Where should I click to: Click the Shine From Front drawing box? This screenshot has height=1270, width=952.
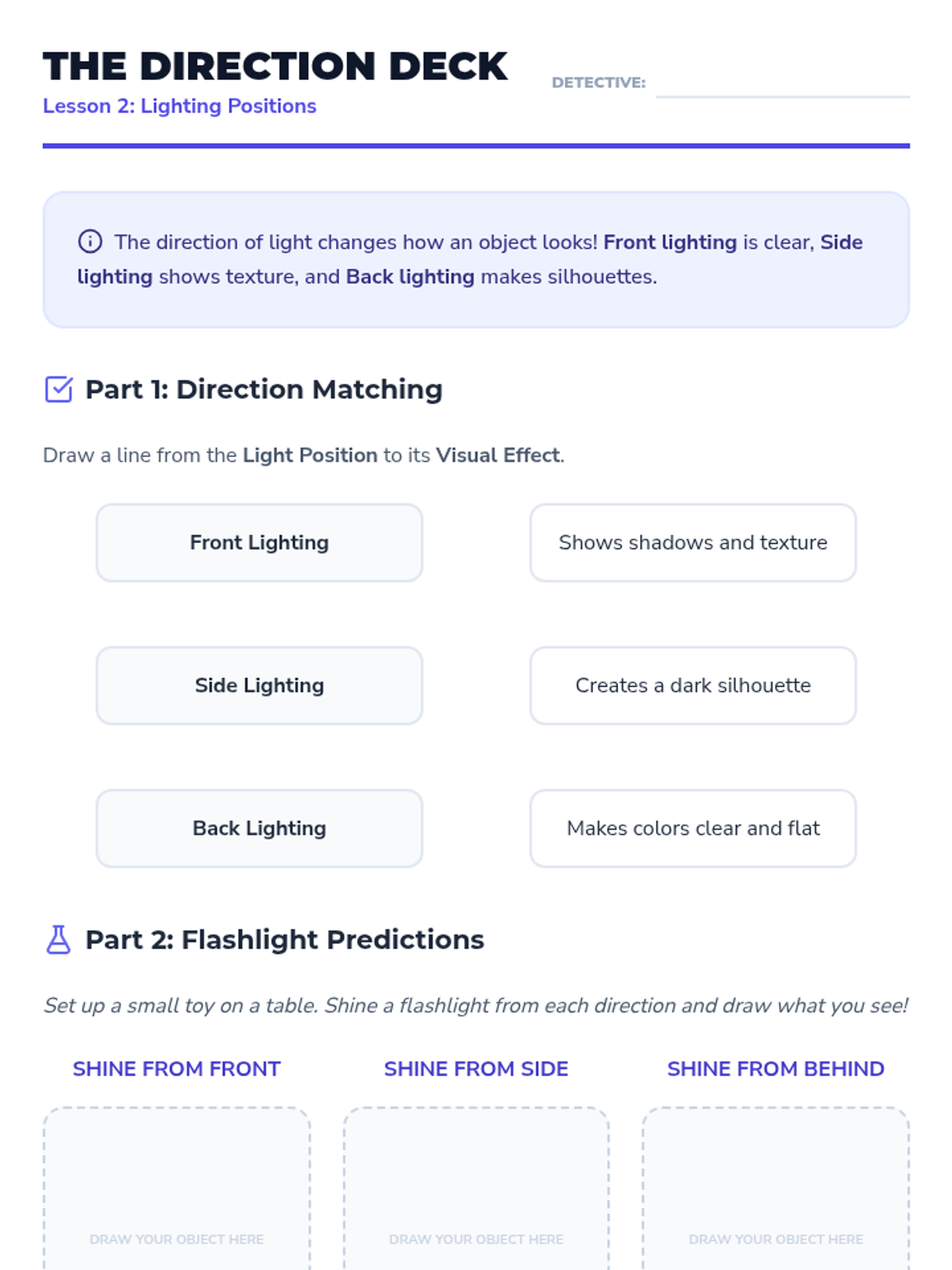(176, 1183)
